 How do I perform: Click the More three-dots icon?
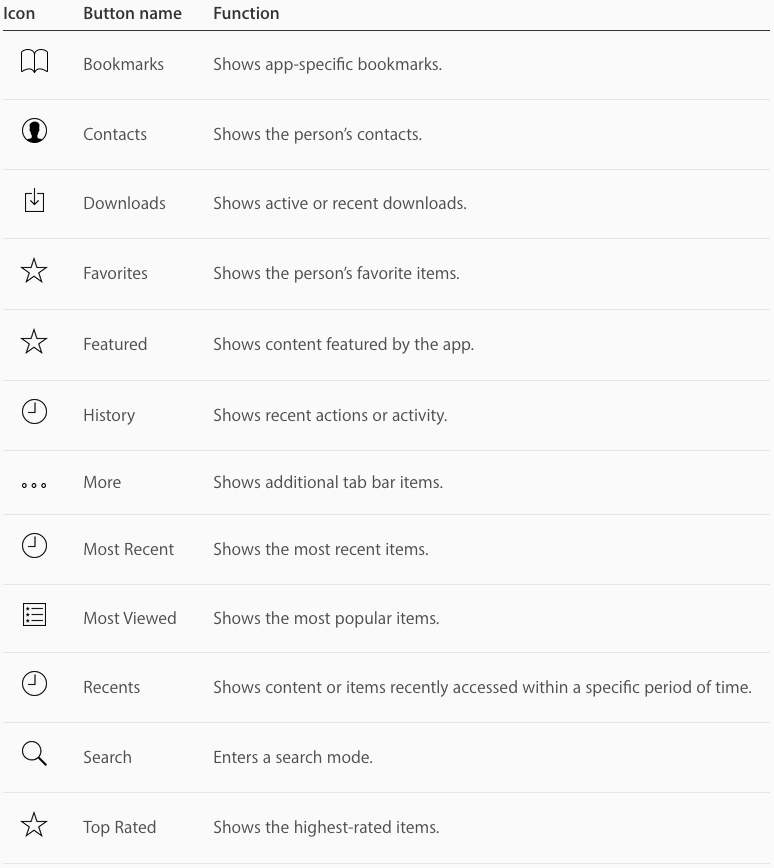coord(34,485)
